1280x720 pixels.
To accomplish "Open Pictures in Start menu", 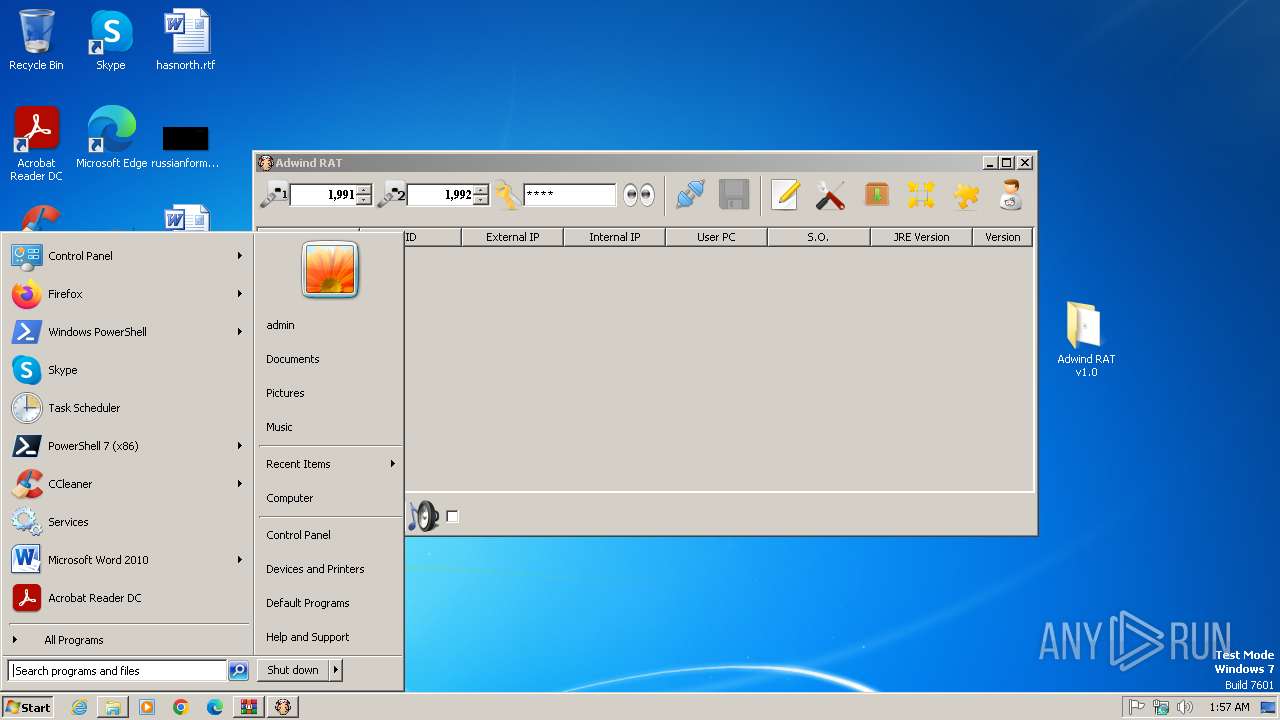I will [x=285, y=393].
